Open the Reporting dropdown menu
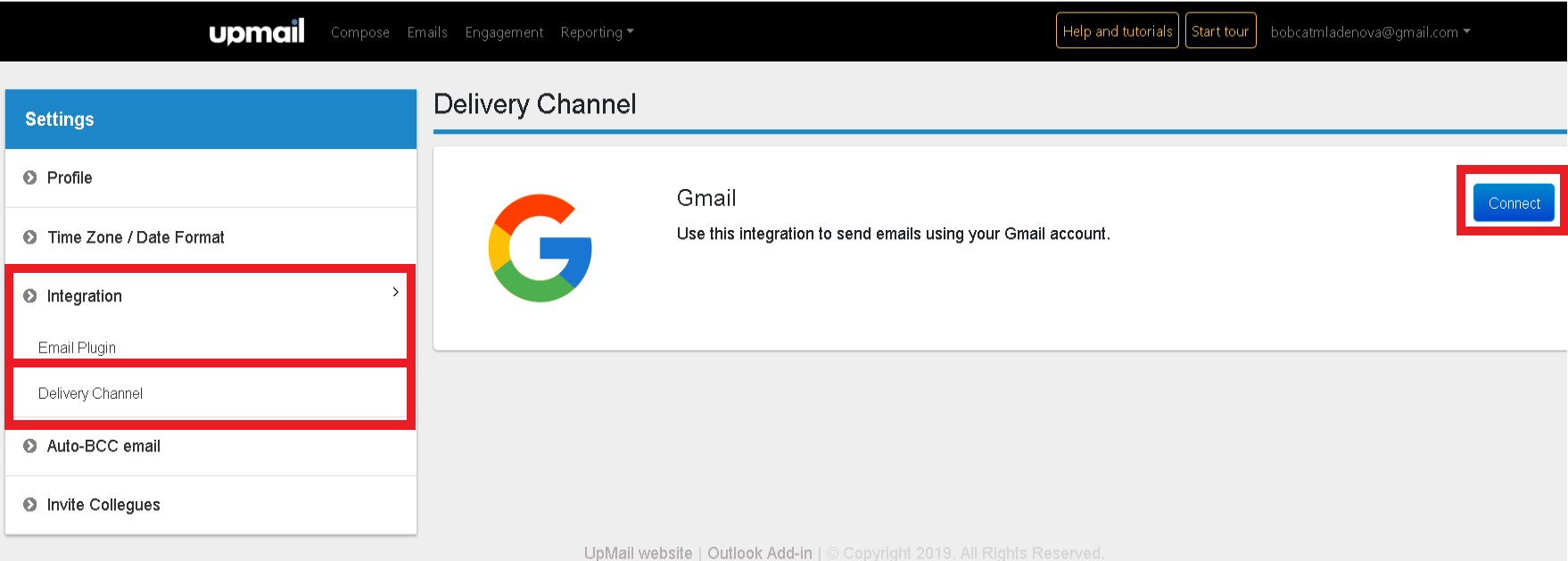The width and height of the screenshot is (1568, 561). click(x=596, y=32)
